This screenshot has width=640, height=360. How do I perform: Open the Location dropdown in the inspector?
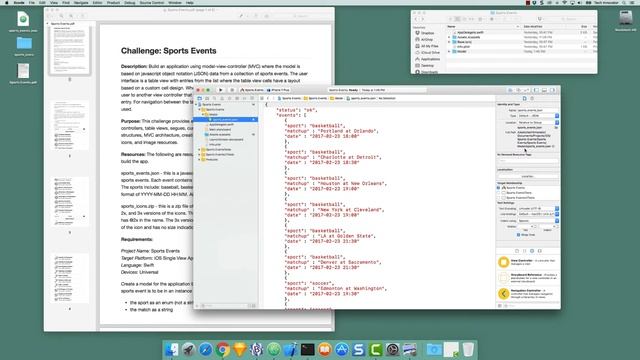click(538, 122)
